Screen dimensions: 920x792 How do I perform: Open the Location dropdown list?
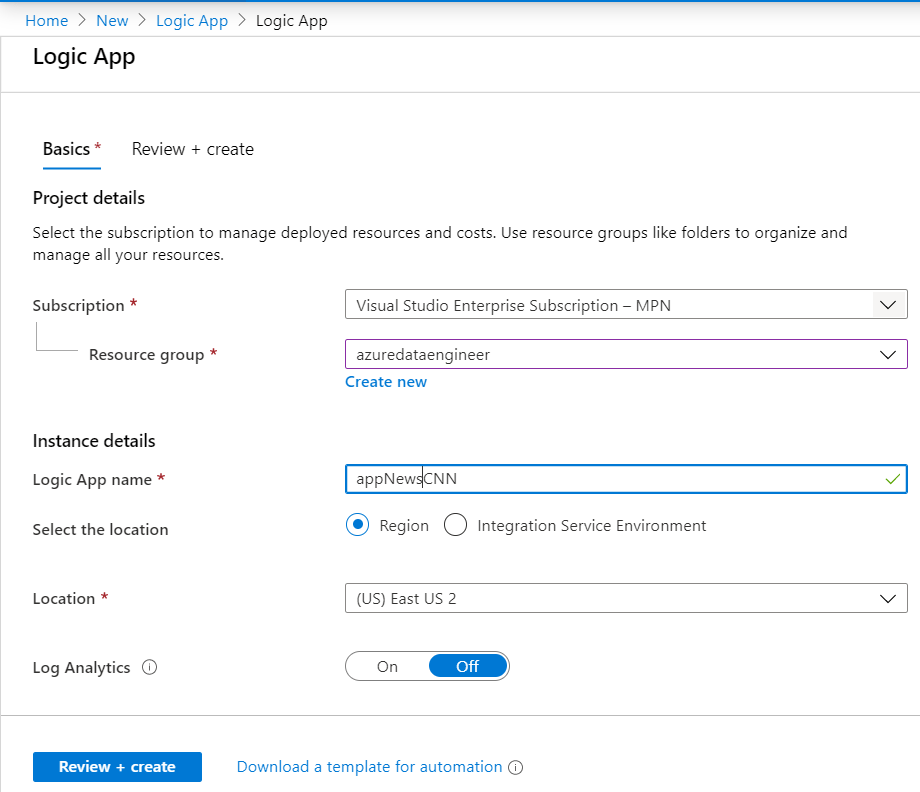[x=625, y=599]
